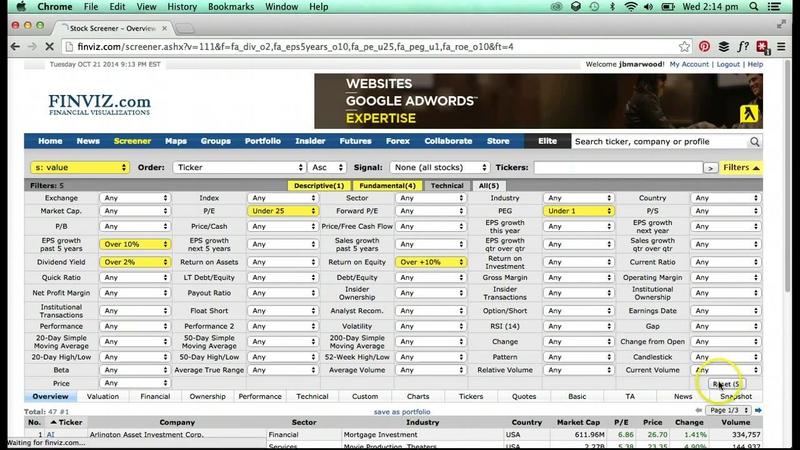Sort results by the Market Cap column
The height and width of the screenshot is (450, 800).
[x=578, y=422]
